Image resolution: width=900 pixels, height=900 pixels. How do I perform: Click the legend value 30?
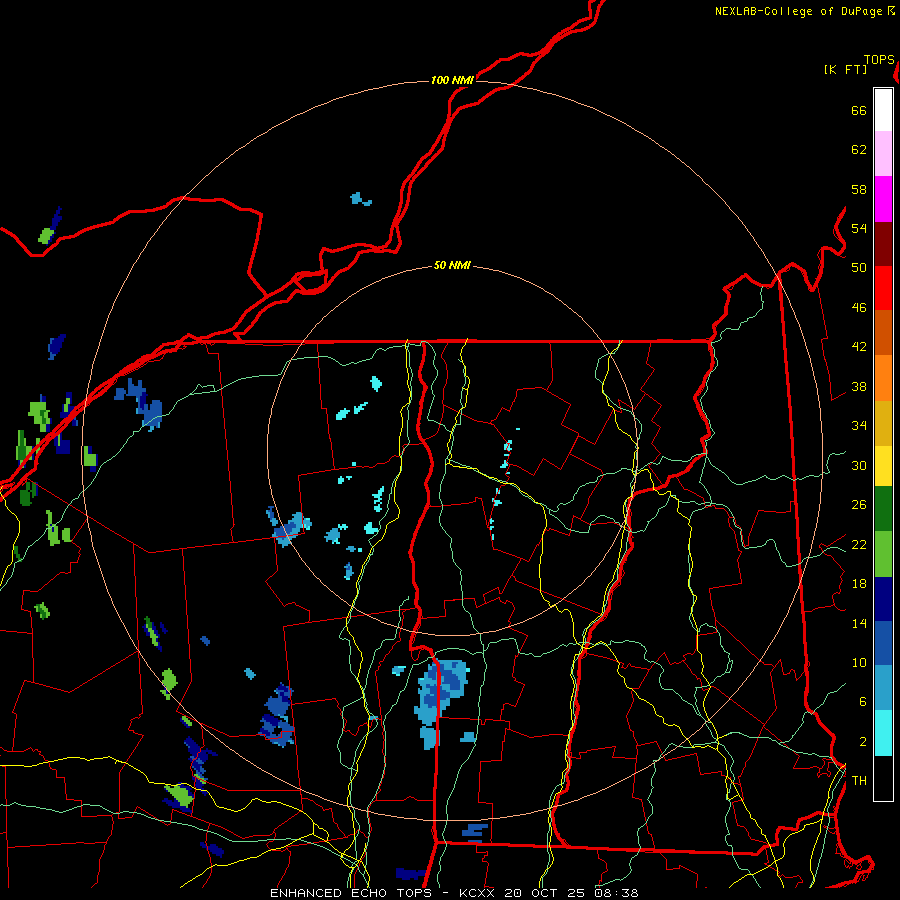point(859,465)
